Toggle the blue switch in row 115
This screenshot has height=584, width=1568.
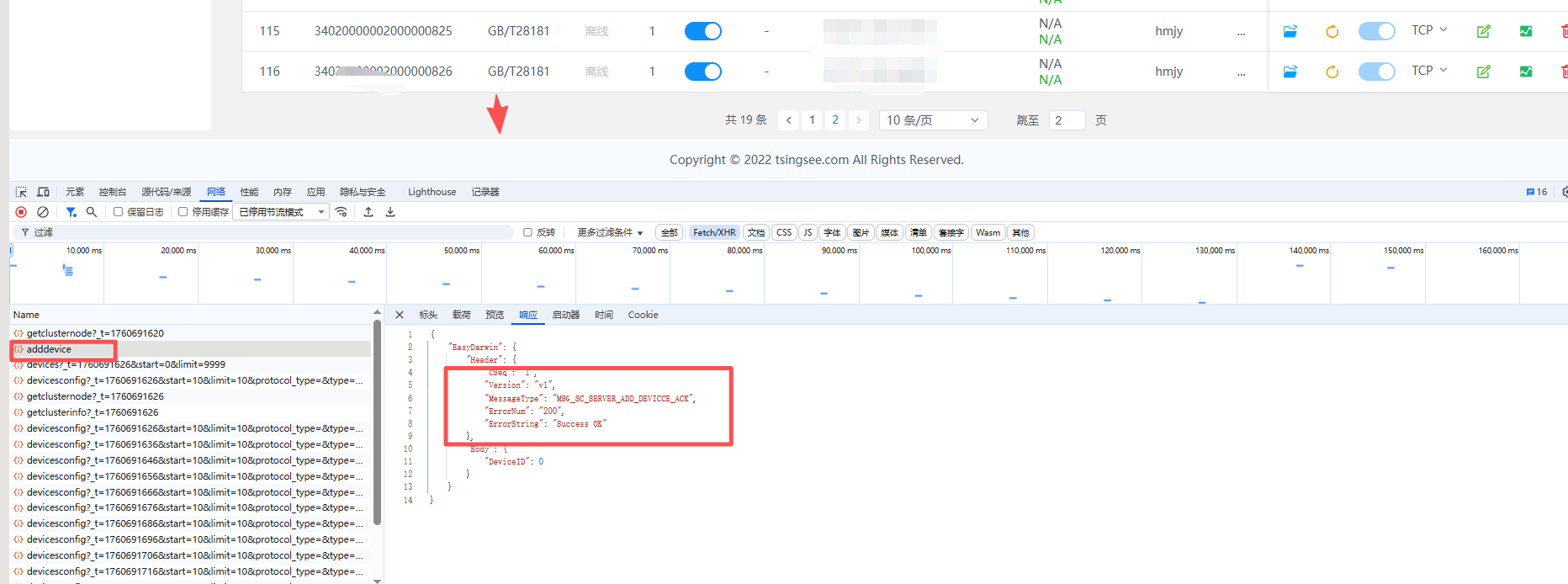point(703,31)
